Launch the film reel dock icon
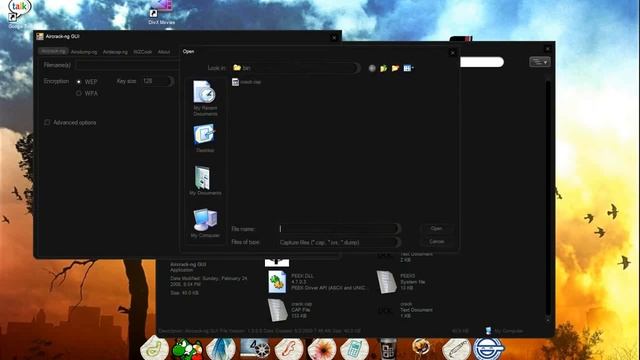This screenshot has width=640, height=360. point(255,349)
